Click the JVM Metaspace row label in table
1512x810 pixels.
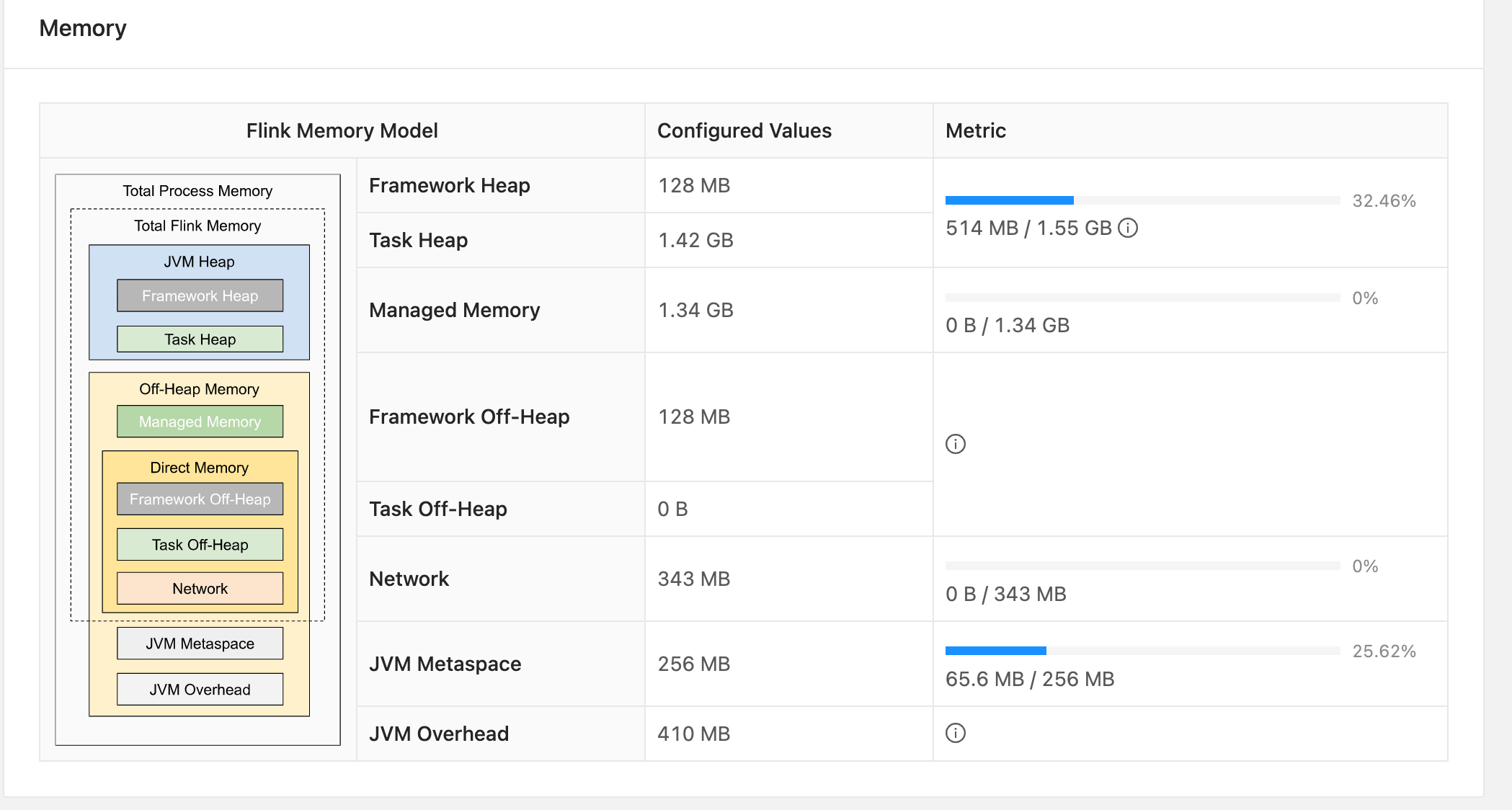[445, 664]
